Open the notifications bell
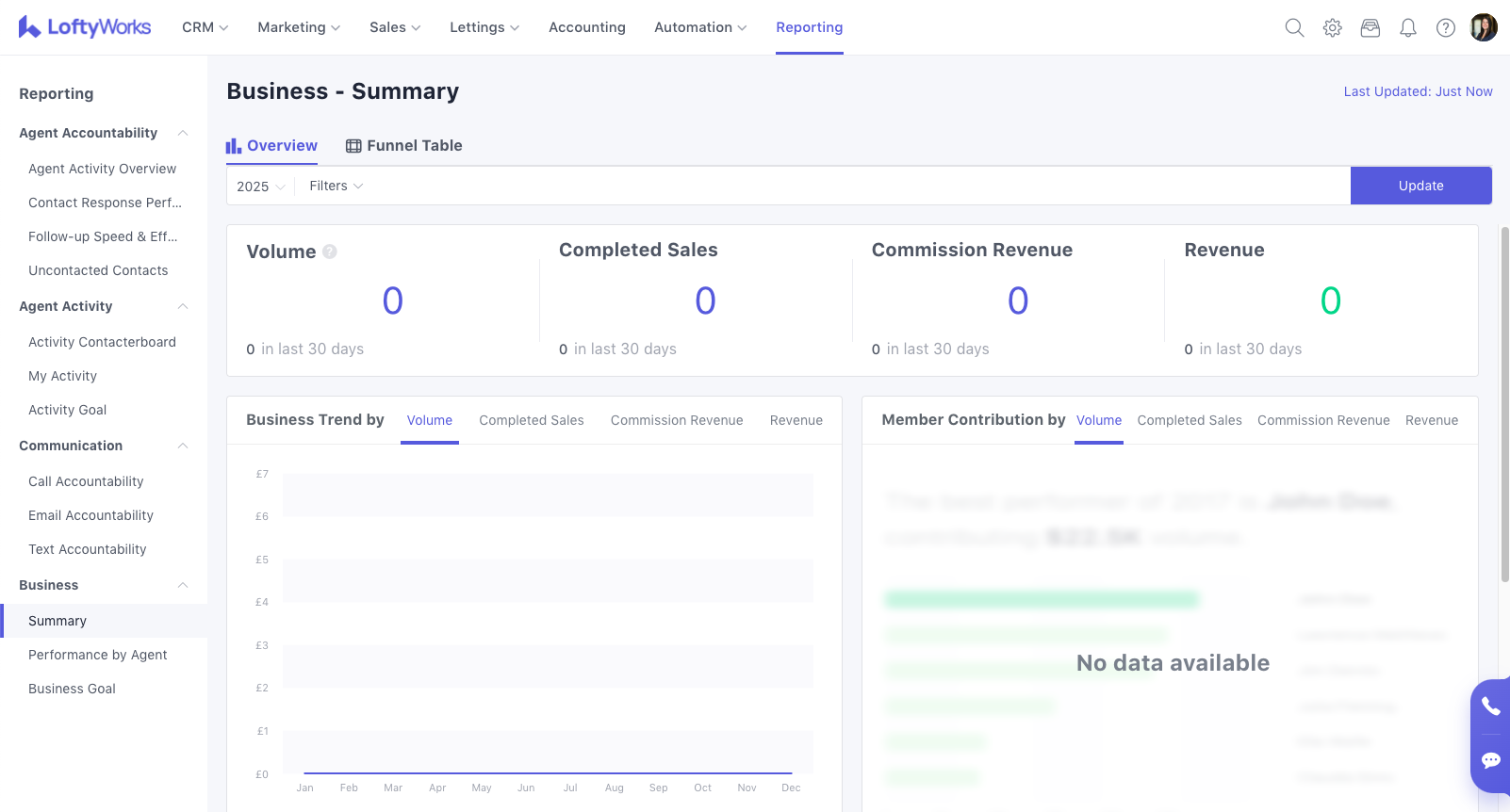Screen dimensions: 1510x812 click(x=1407, y=28)
